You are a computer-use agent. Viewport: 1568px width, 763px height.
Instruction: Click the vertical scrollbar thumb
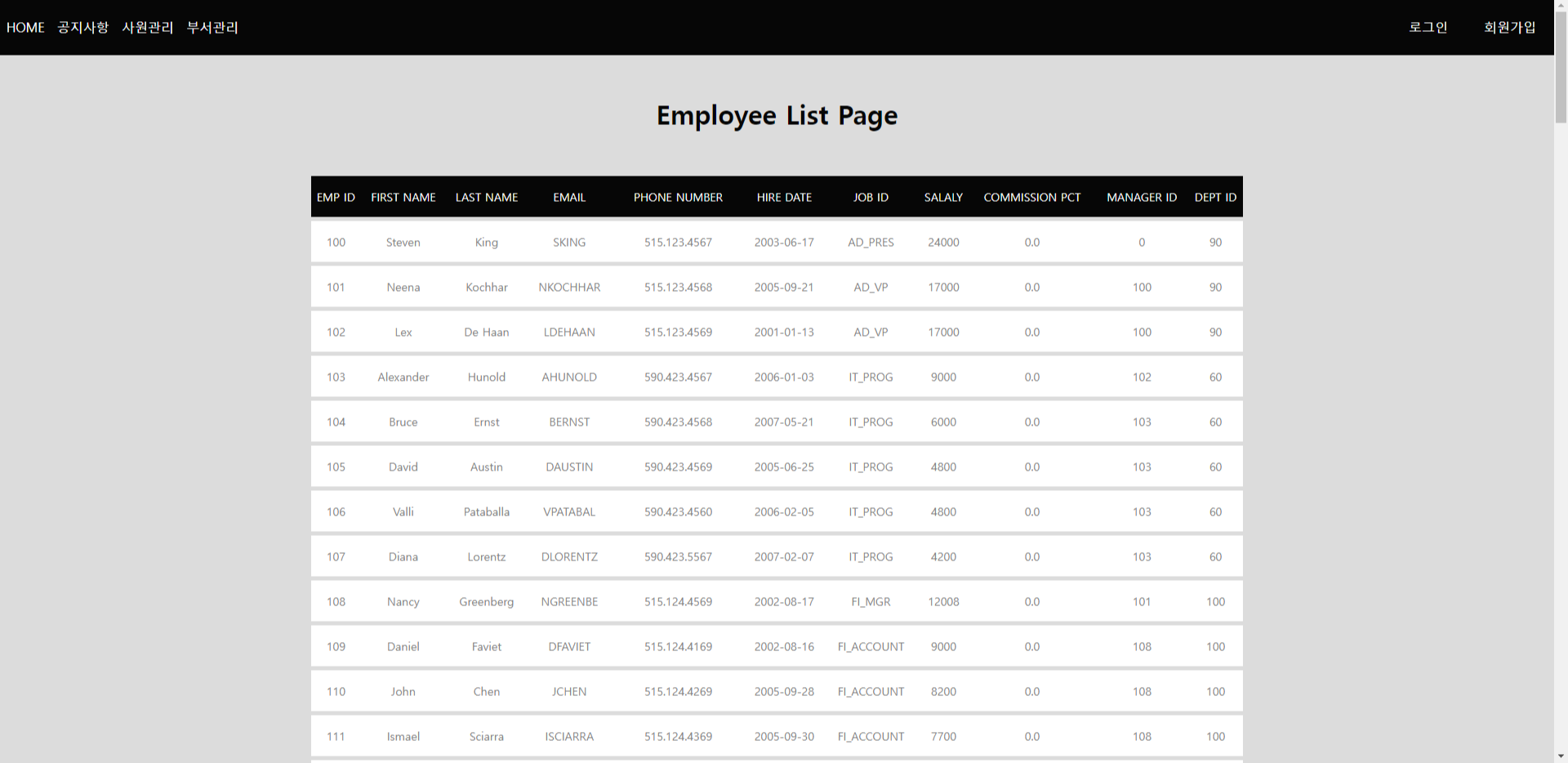1561,69
